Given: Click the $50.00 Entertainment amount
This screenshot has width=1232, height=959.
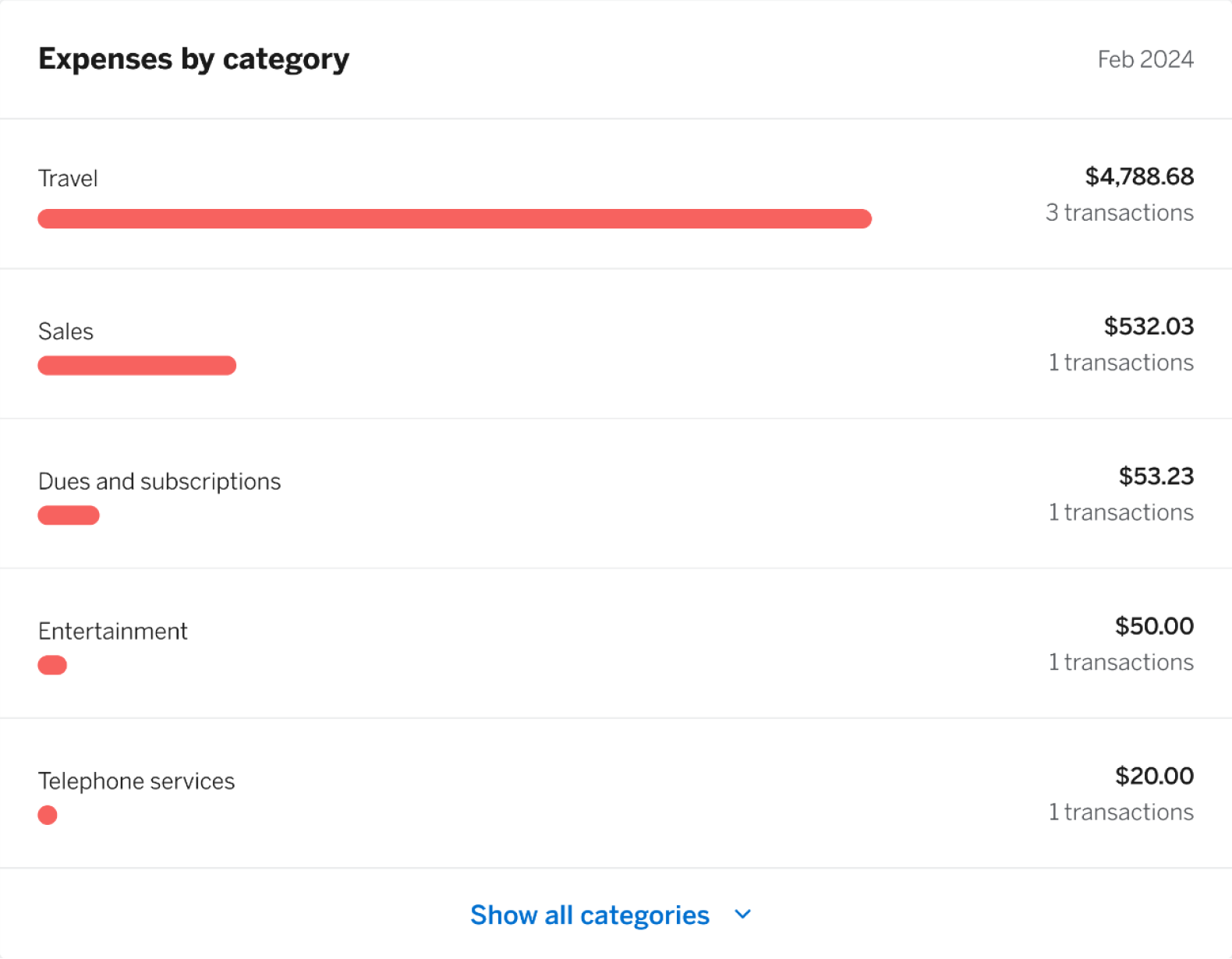Looking at the screenshot, I should click(1153, 625).
